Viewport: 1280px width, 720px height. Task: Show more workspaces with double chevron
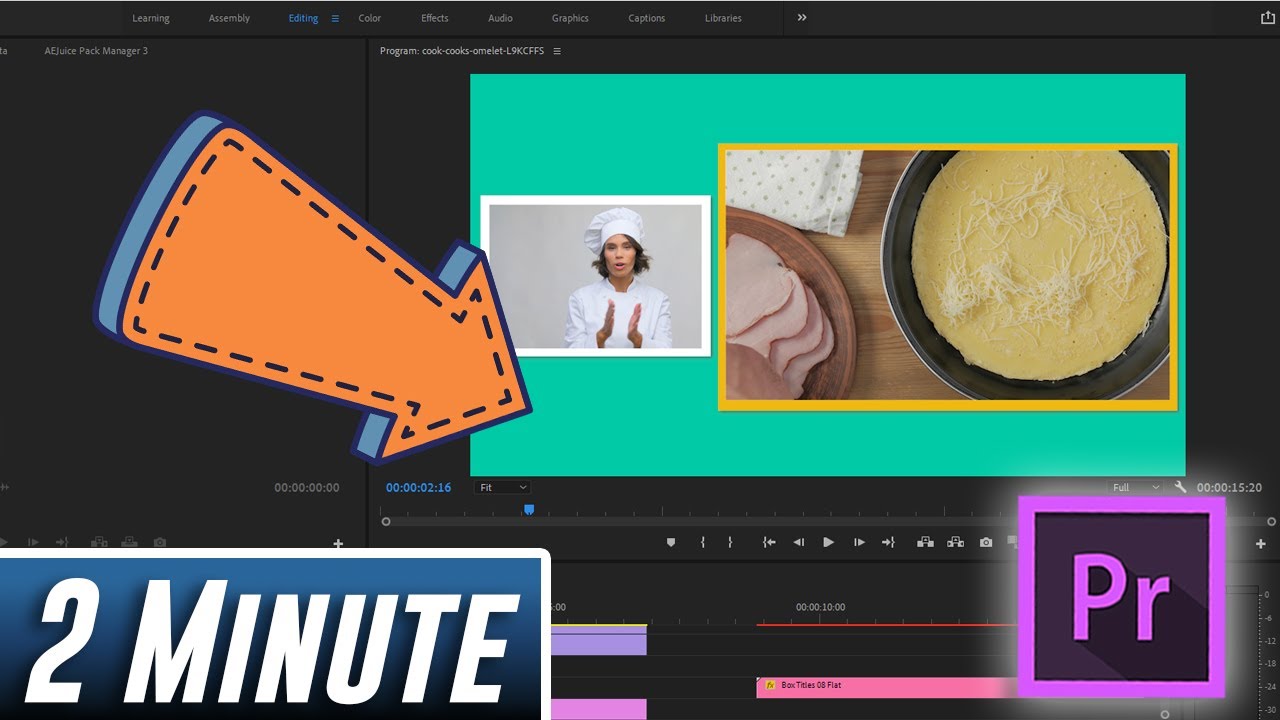pyautogui.click(x=802, y=17)
